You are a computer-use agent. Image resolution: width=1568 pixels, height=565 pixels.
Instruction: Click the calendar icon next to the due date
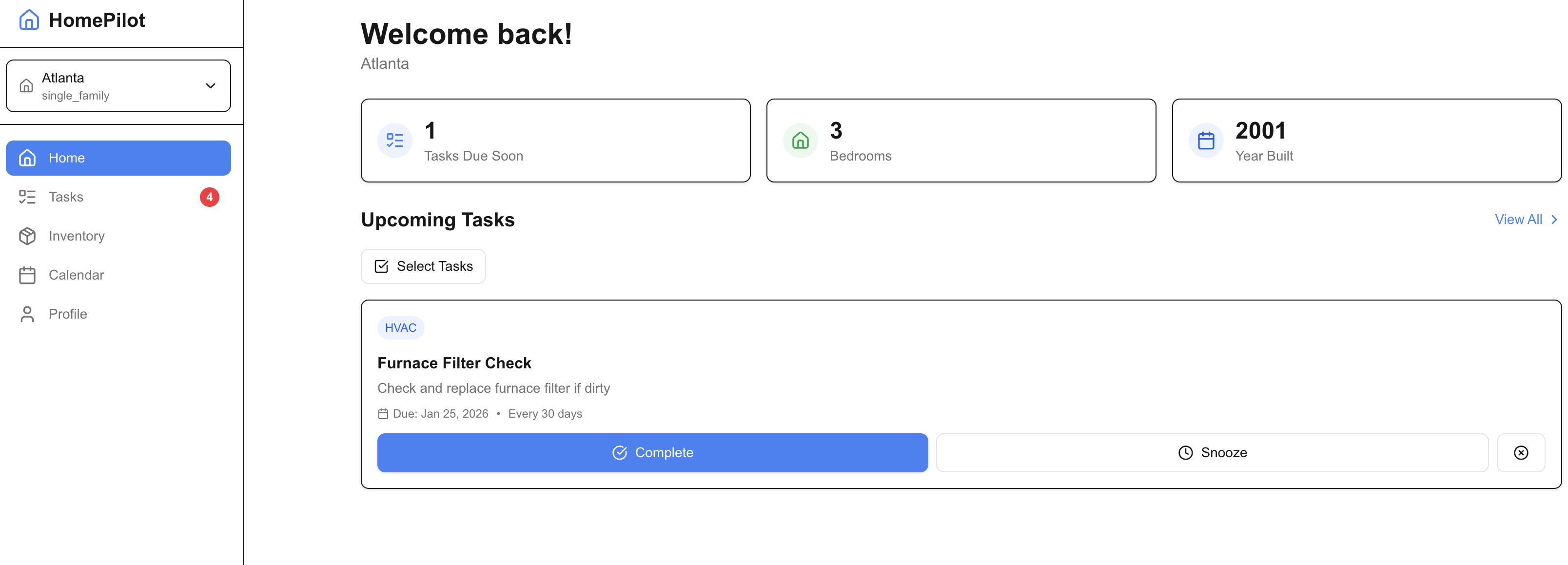pyautogui.click(x=382, y=413)
